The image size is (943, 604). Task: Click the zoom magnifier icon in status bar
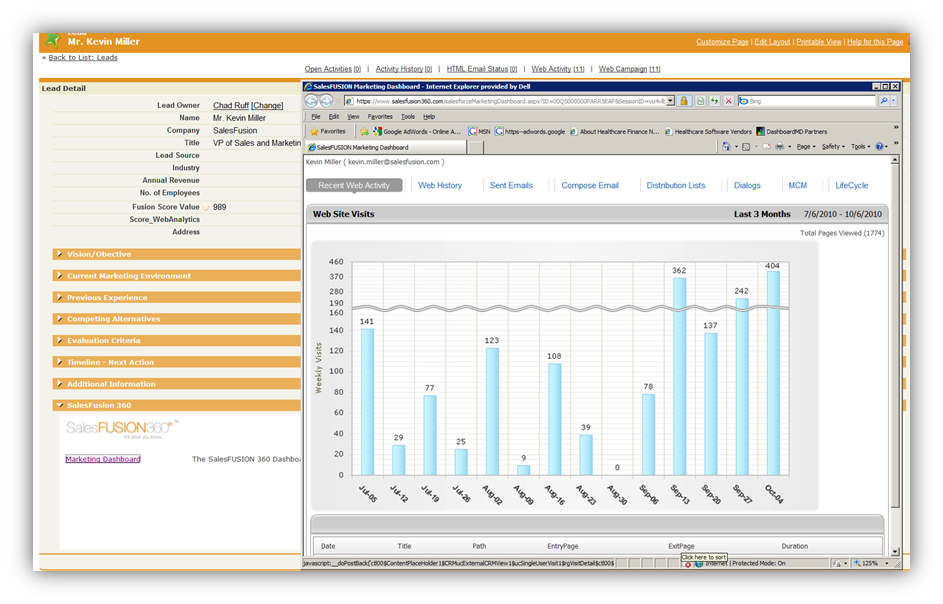(856, 563)
